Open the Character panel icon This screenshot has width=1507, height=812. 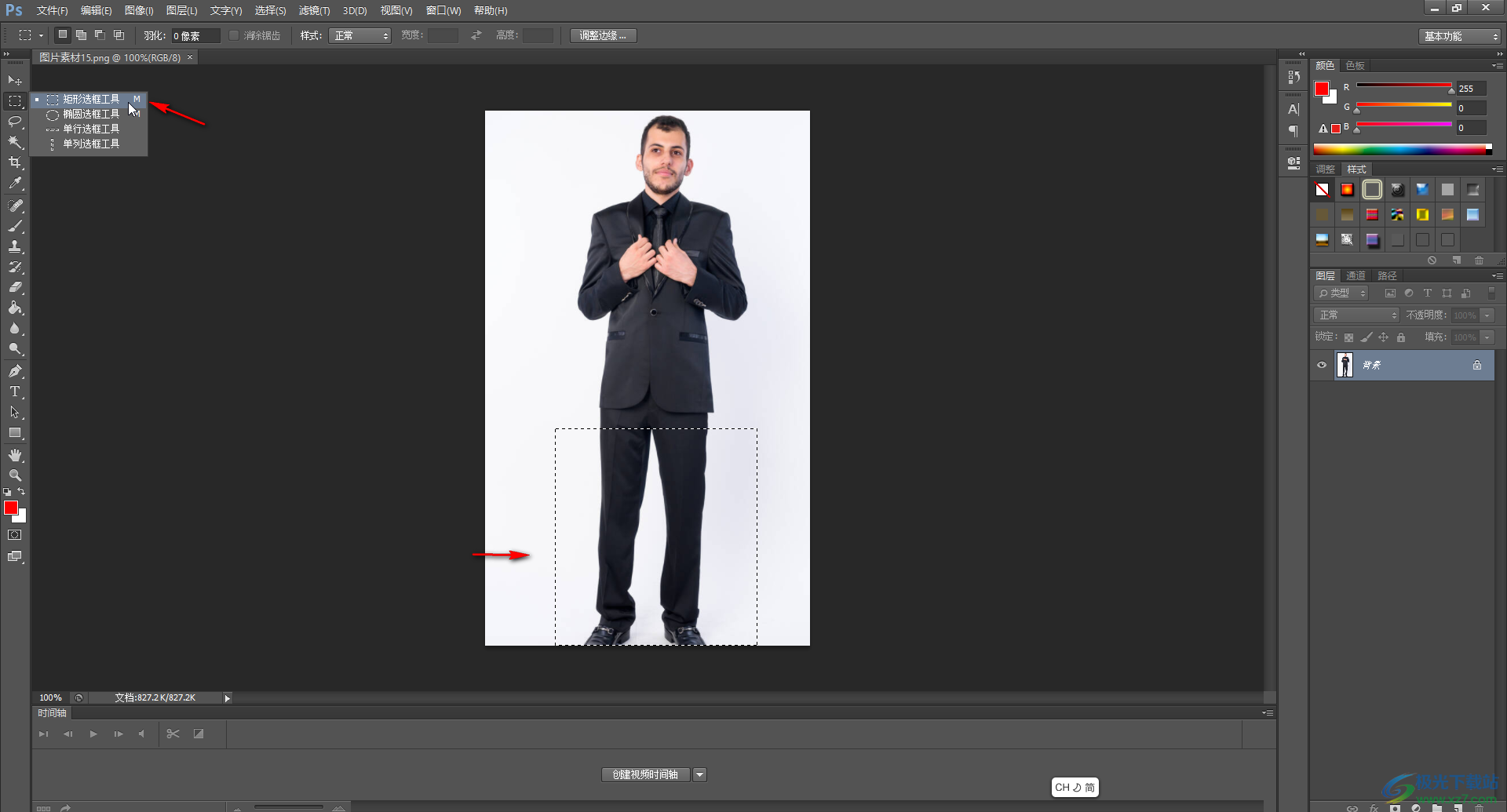[x=1294, y=109]
